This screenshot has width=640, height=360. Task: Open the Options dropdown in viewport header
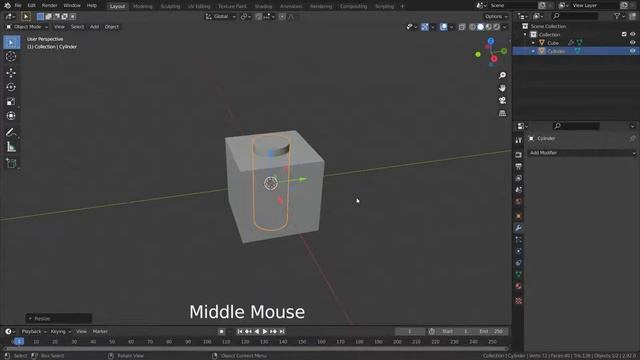coord(496,17)
